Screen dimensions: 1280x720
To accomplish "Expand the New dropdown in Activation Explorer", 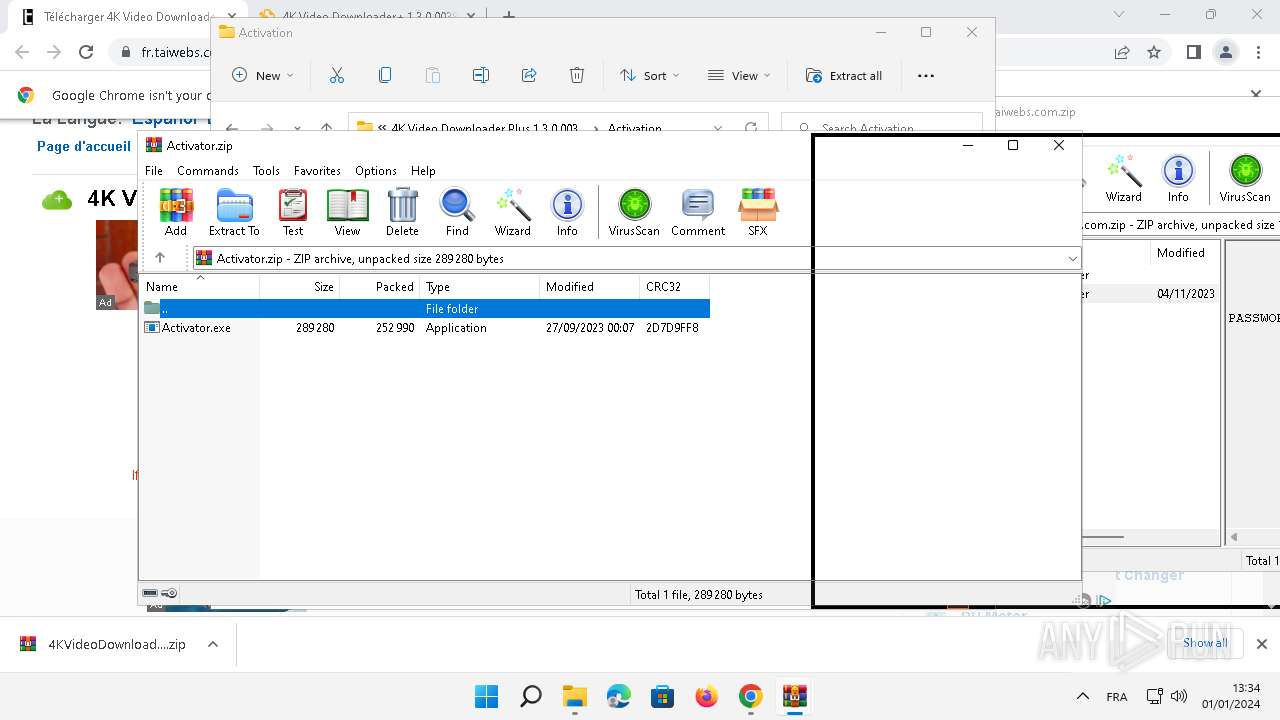I will [263, 75].
